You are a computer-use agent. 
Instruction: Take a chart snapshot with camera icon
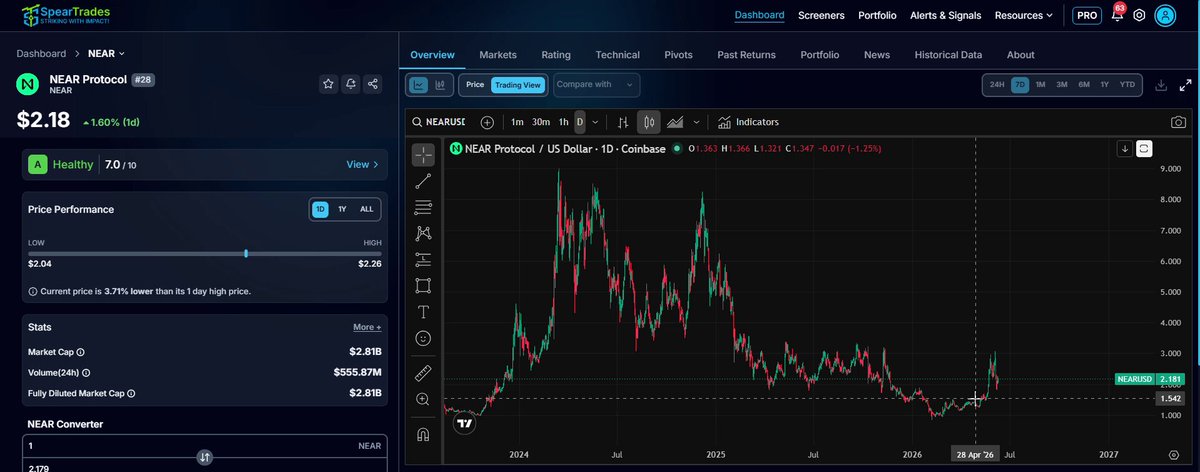[1178, 122]
